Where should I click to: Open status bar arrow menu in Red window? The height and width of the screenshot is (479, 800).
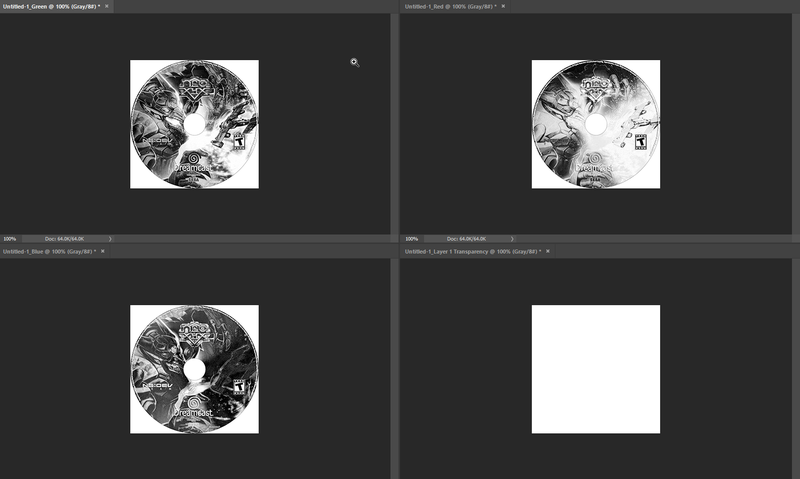(512, 239)
